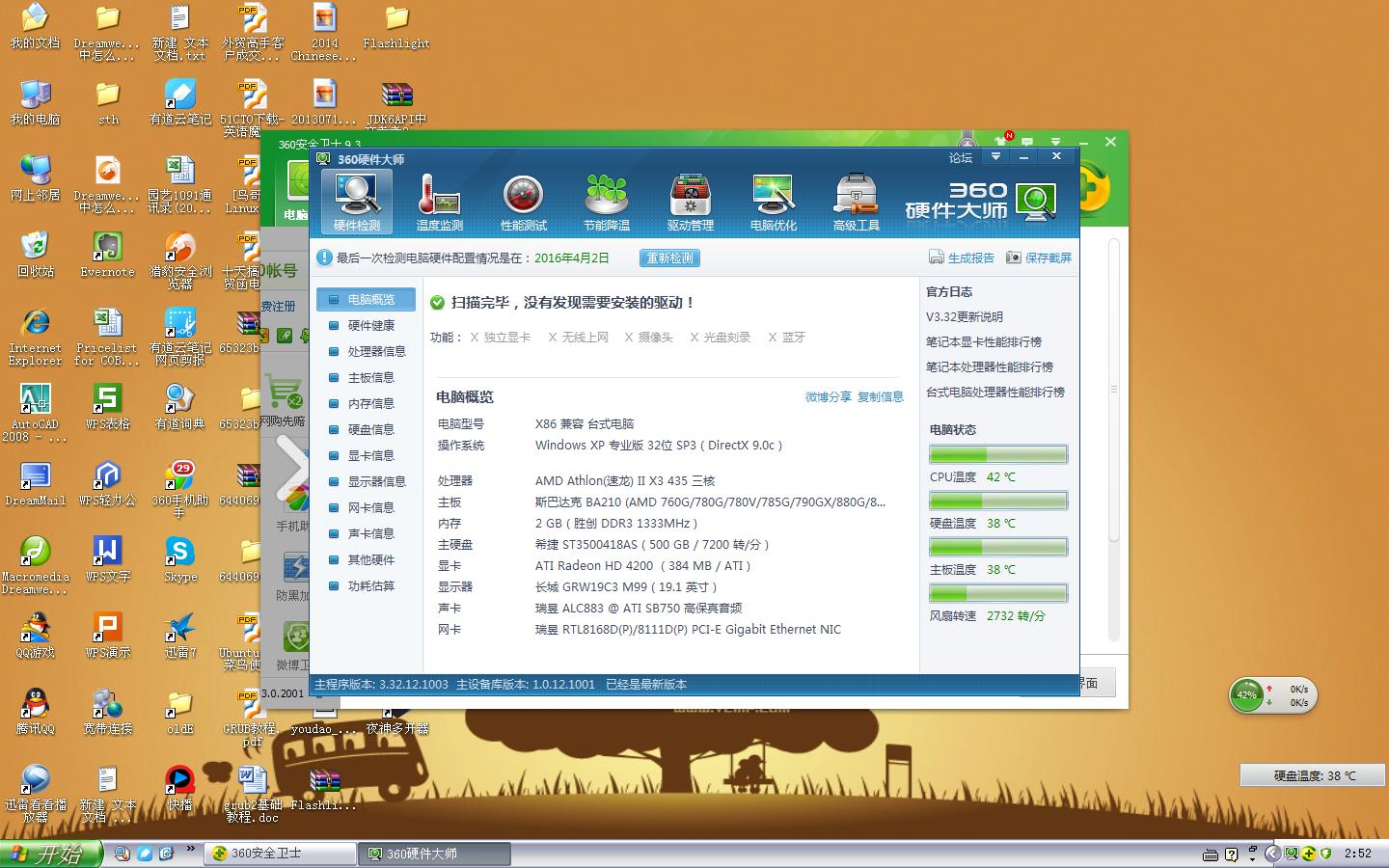Image resolution: width=1389 pixels, height=868 pixels.
Task: Click the 保存截屏 camera icon
Action: (1013, 258)
